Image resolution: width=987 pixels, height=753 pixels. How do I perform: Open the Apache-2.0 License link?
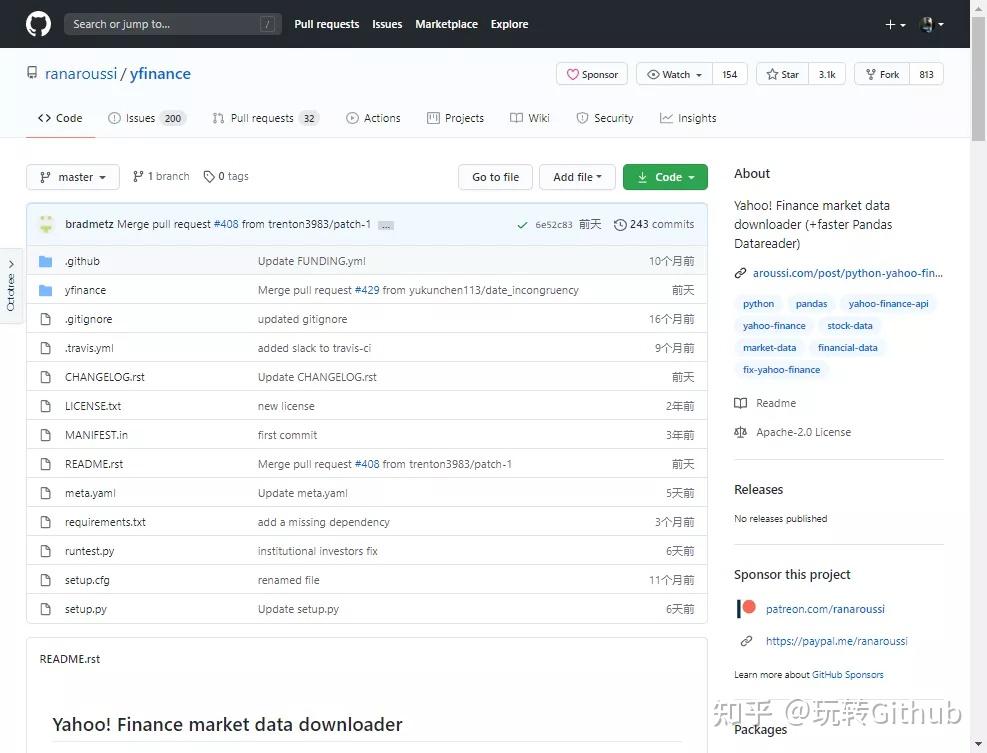(803, 432)
